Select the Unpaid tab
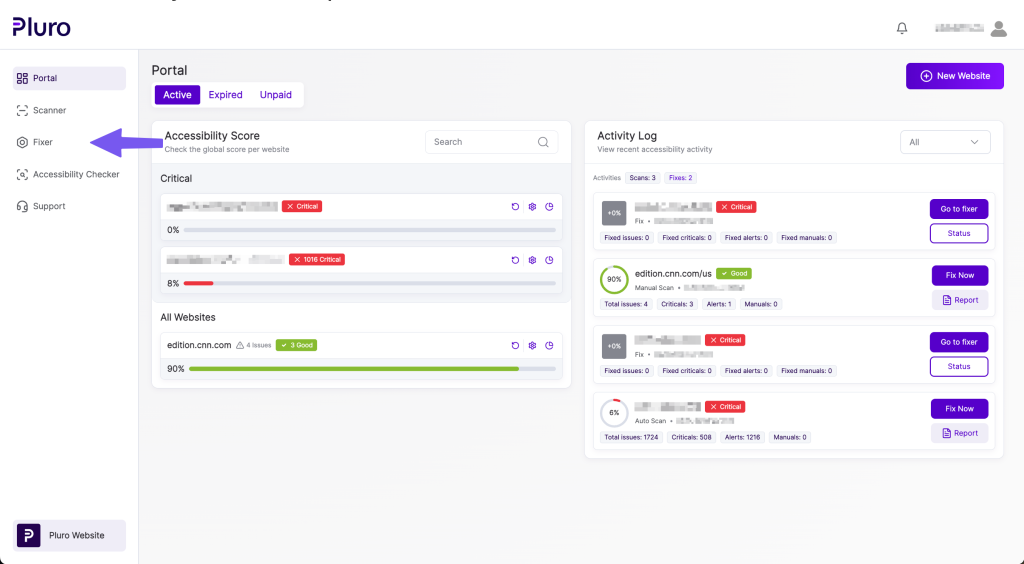 pyautogui.click(x=276, y=95)
